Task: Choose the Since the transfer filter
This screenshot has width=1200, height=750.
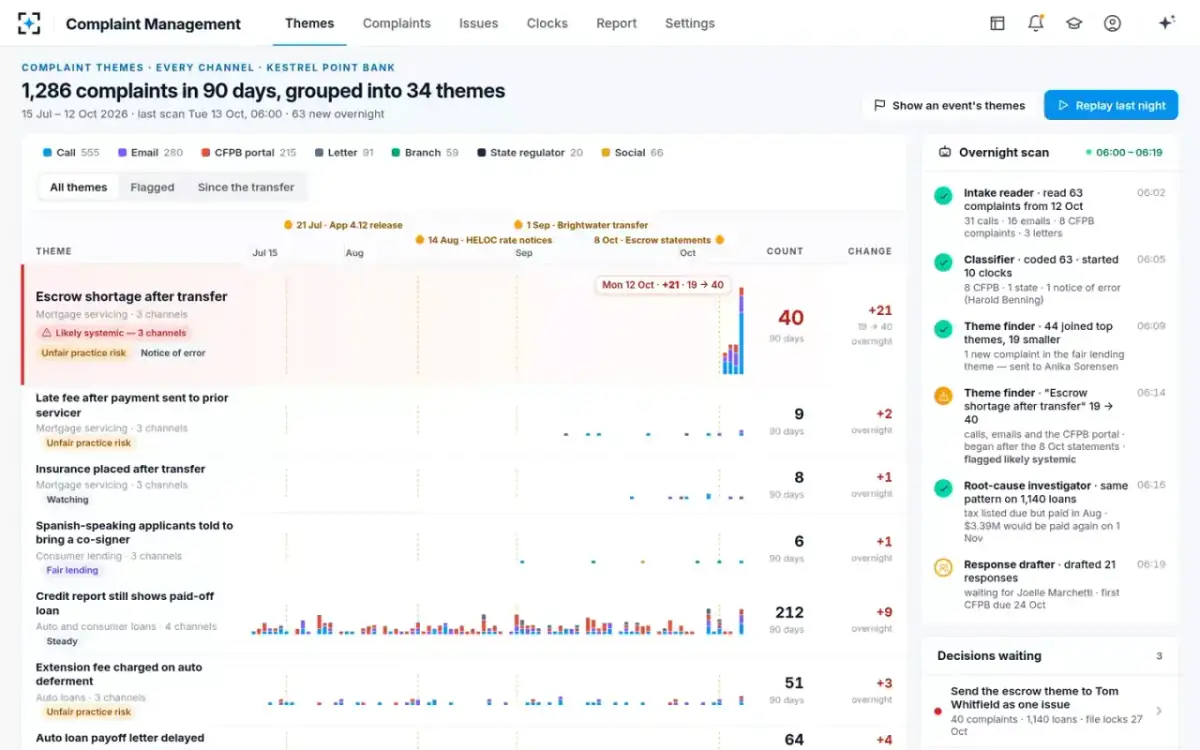Action: (246, 187)
